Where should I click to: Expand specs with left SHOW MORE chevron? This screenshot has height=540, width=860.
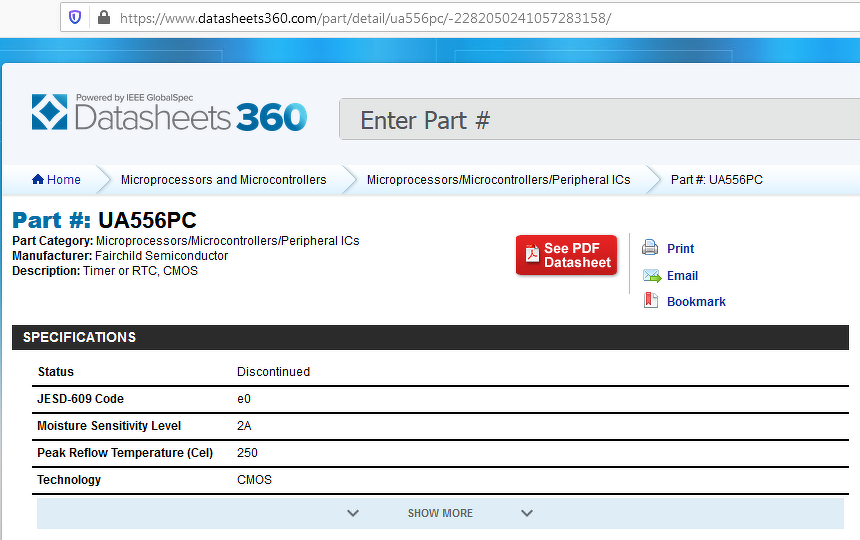[x=353, y=513]
